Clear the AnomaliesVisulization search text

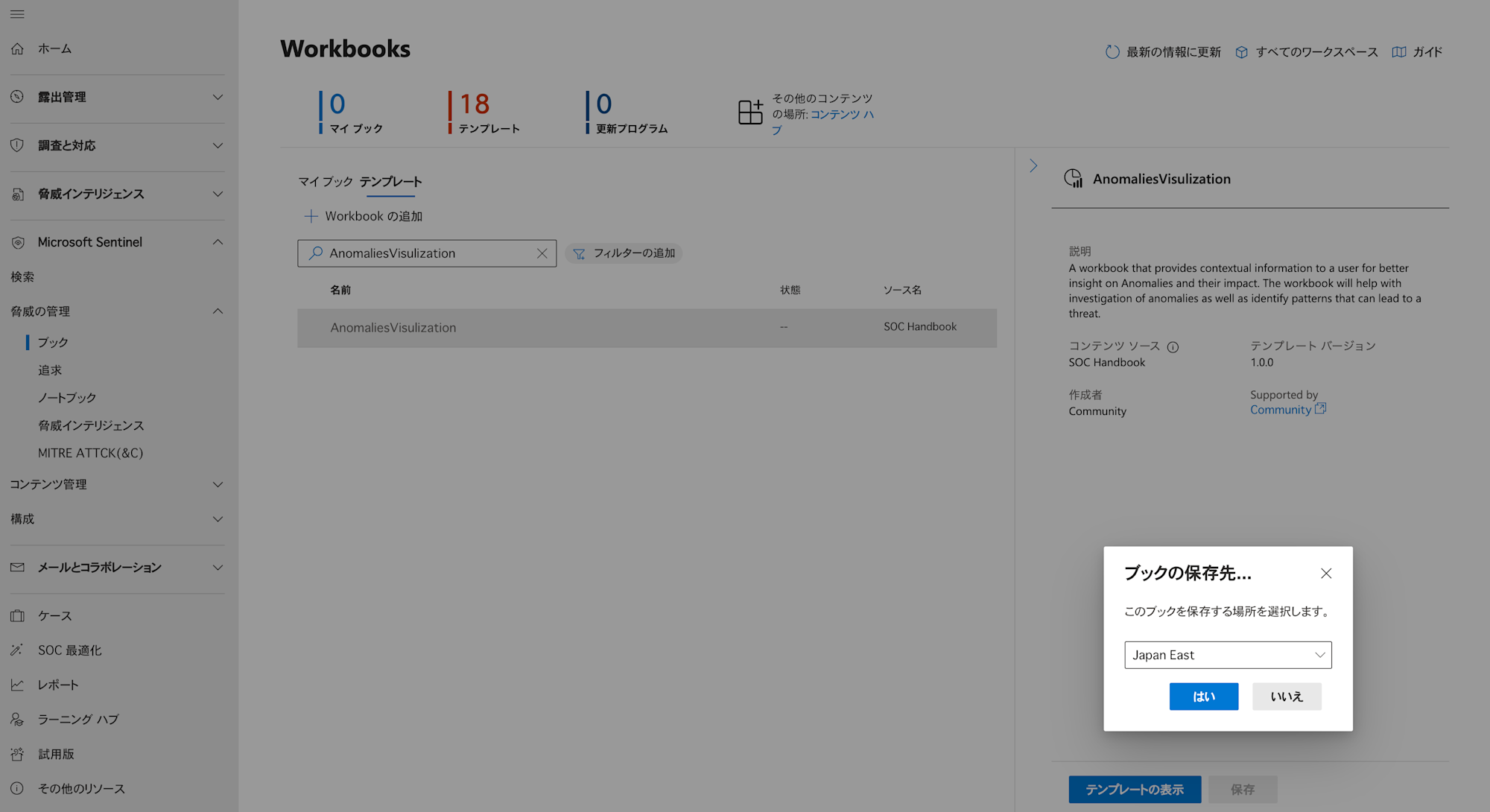coord(542,253)
